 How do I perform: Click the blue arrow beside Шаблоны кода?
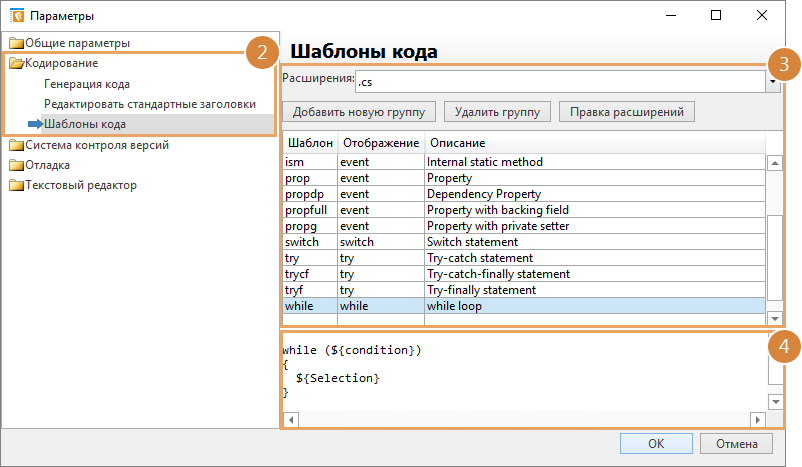click(35, 124)
